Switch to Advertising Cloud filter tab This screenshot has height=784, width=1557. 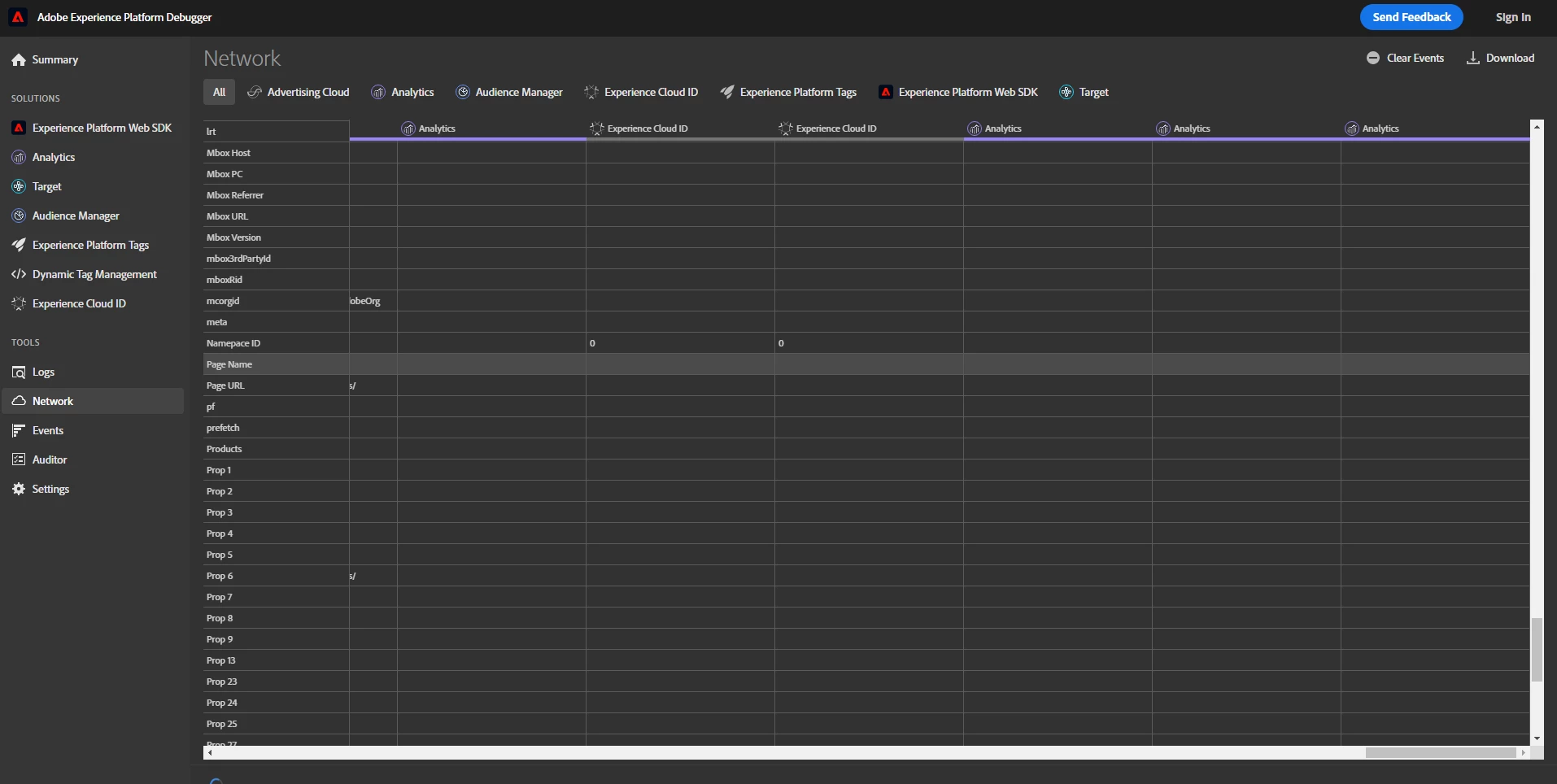(299, 93)
